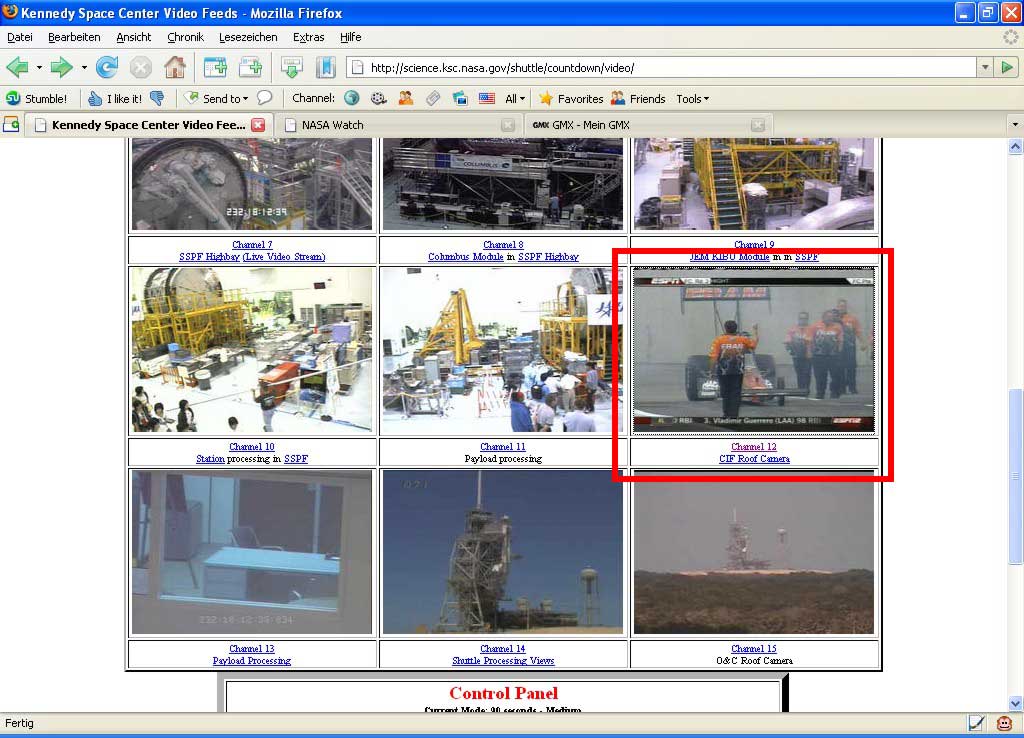
Task: Open the Lesezeichen menu
Action: click(x=248, y=37)
